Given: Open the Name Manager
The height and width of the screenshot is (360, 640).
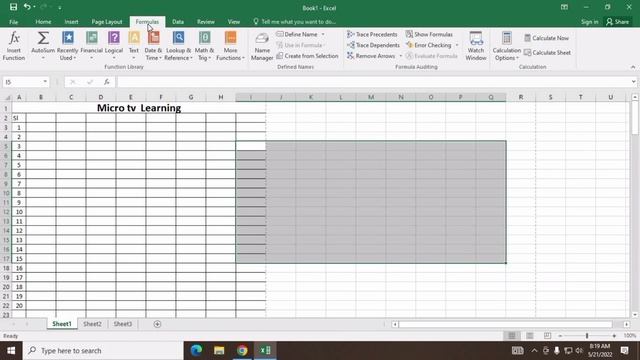Looking at the screenshot, I should 262,46.
